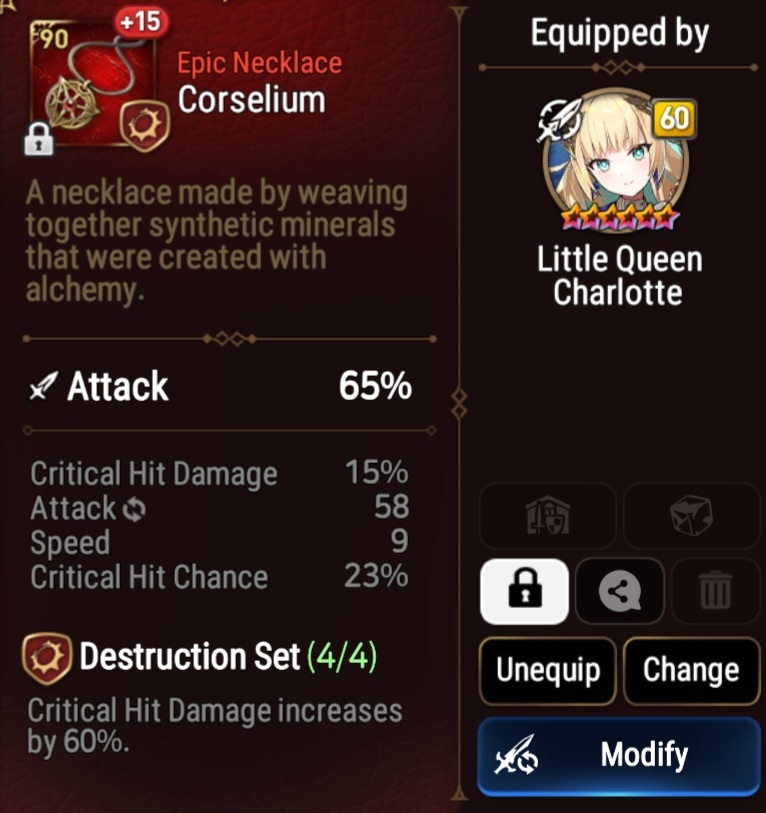
Task: Click the Unequip button
Action: click(x=548, y=671)
